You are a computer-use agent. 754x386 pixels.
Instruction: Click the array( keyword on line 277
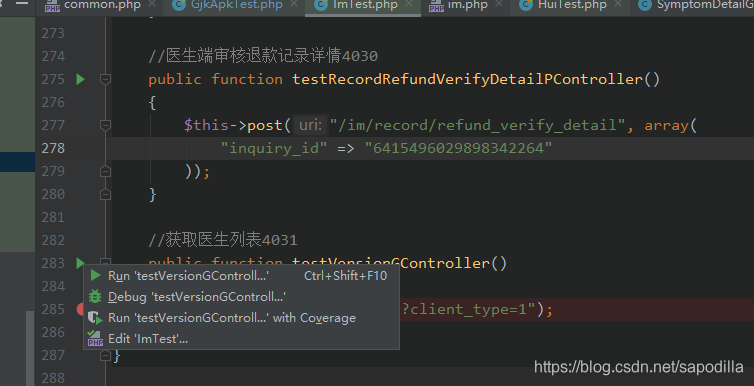click(x=671, y=125)
